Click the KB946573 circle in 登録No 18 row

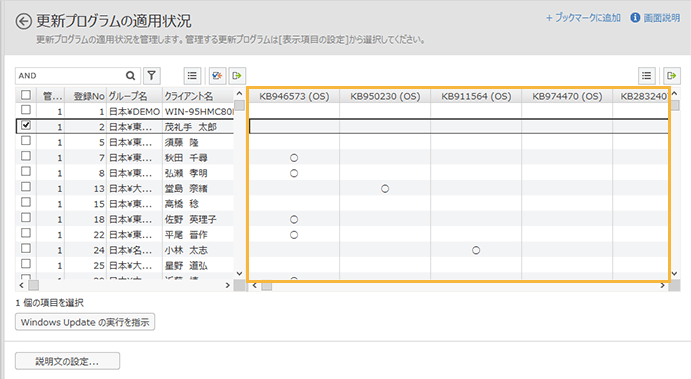coord(294,219)
